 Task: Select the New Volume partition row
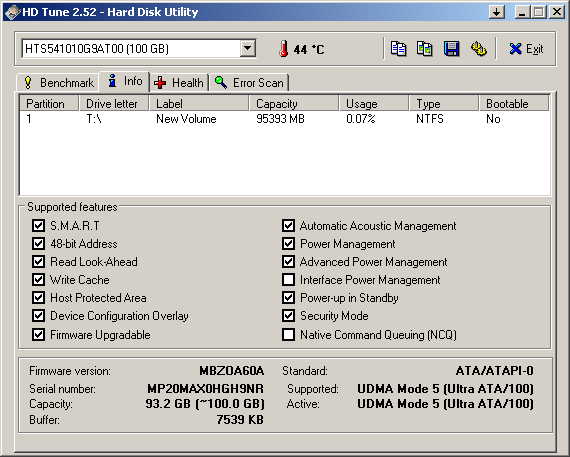[x=285, y=119]
